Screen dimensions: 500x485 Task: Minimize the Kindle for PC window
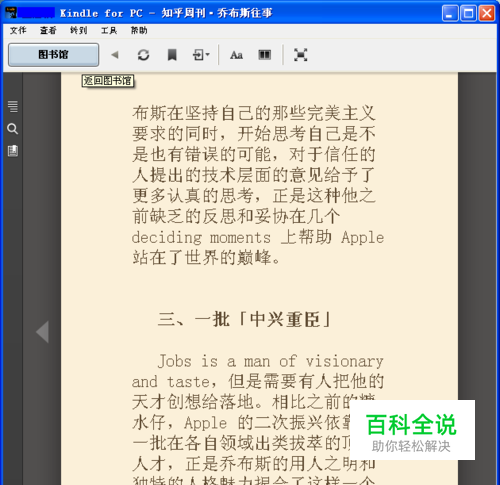tap(450, 13)
